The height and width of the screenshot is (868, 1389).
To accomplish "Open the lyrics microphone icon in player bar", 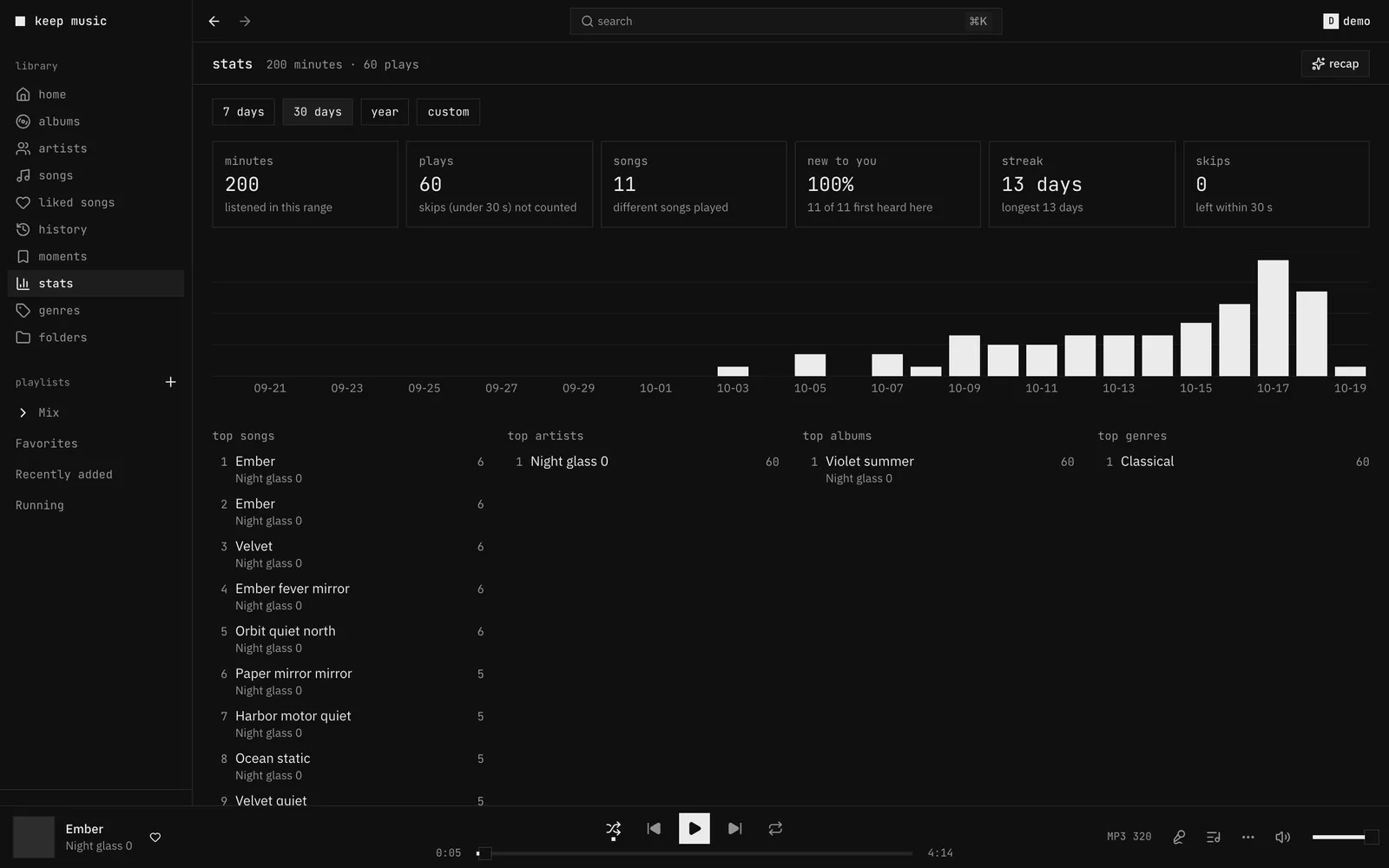I will [1179, 837].
